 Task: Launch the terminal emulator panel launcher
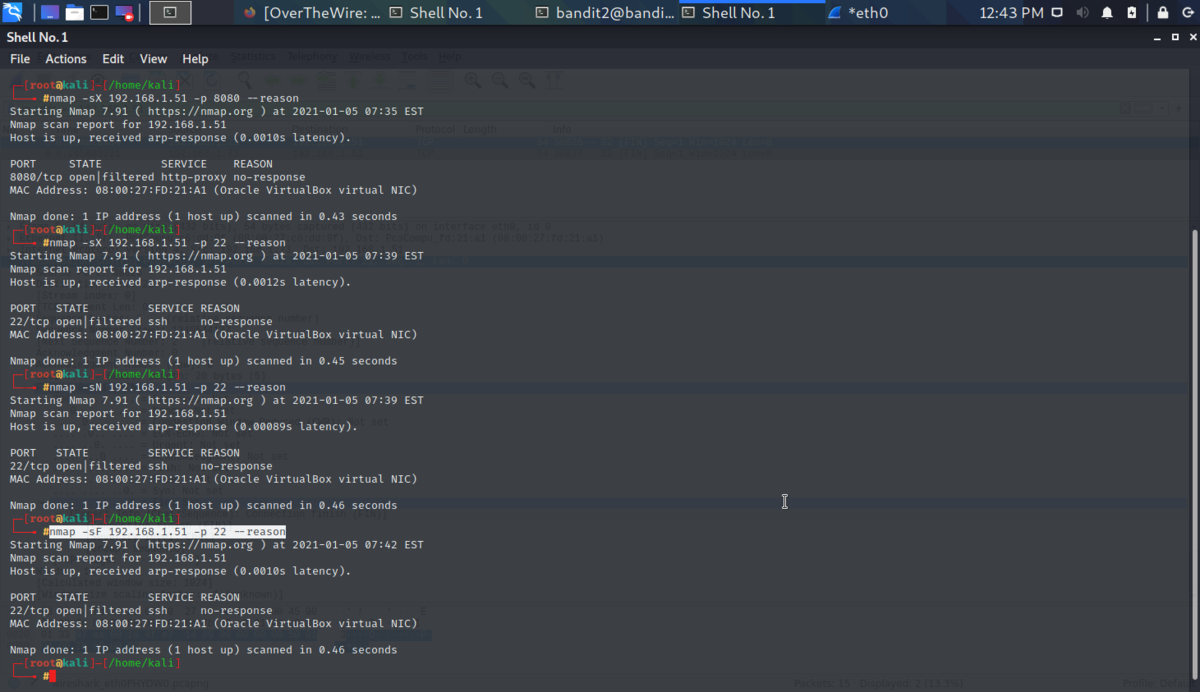(99, 13)
